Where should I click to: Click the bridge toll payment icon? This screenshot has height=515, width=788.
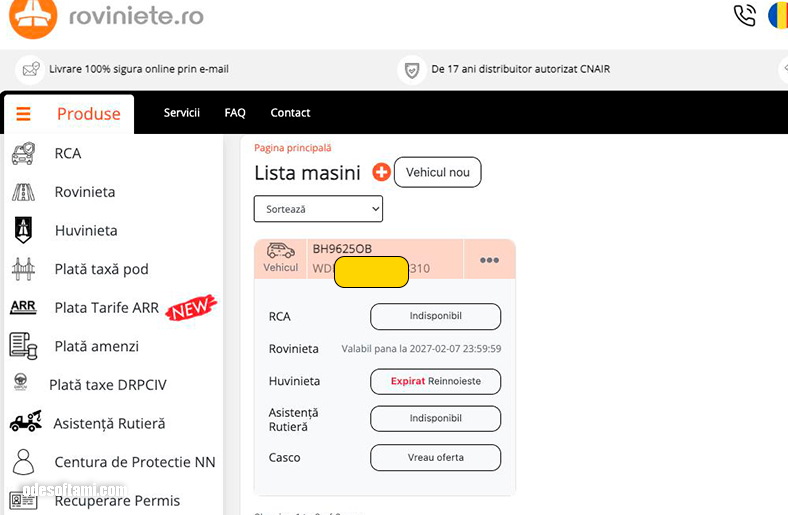[23, 269]
